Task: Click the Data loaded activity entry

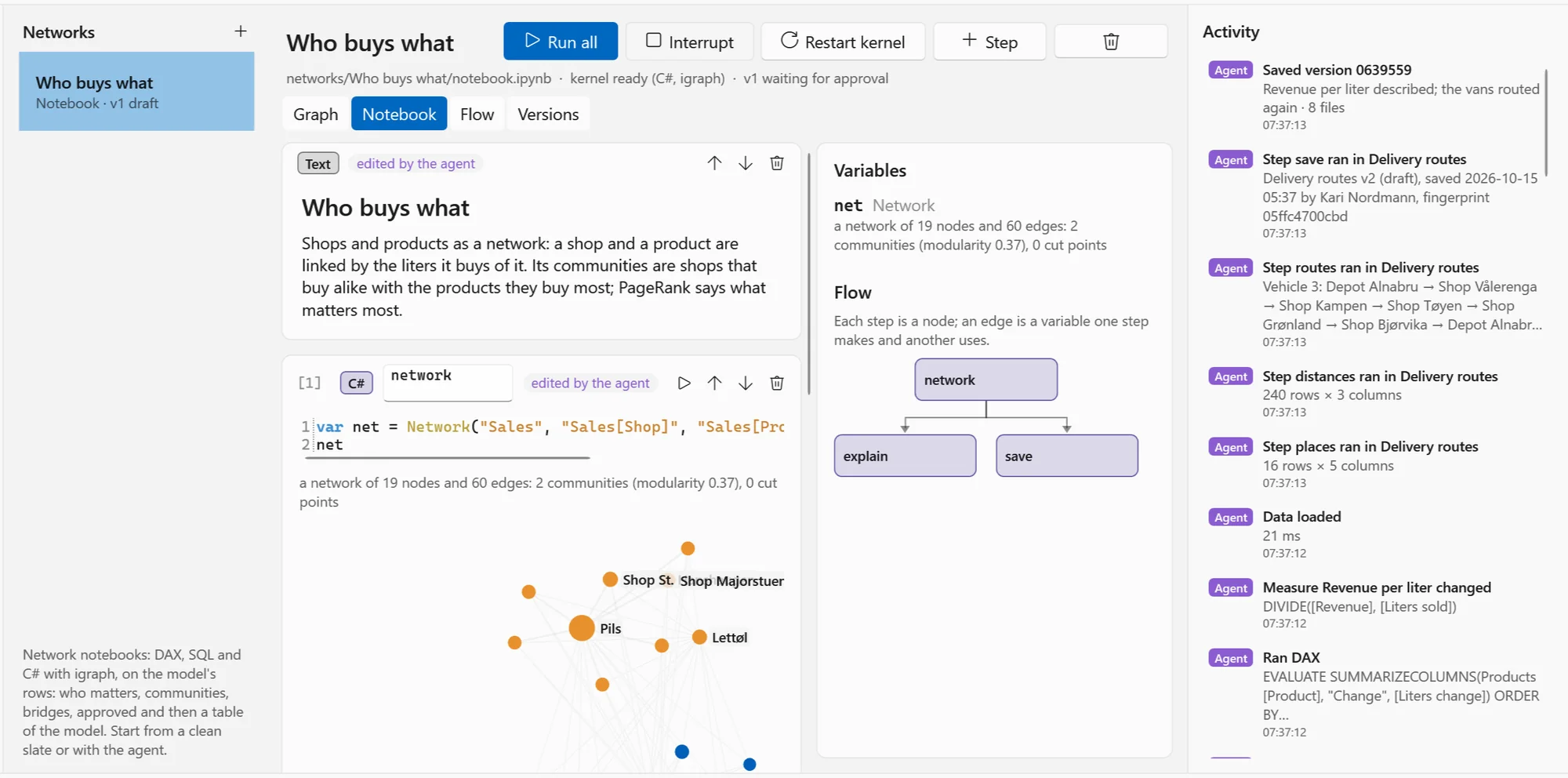Action: pos(1376,534)
